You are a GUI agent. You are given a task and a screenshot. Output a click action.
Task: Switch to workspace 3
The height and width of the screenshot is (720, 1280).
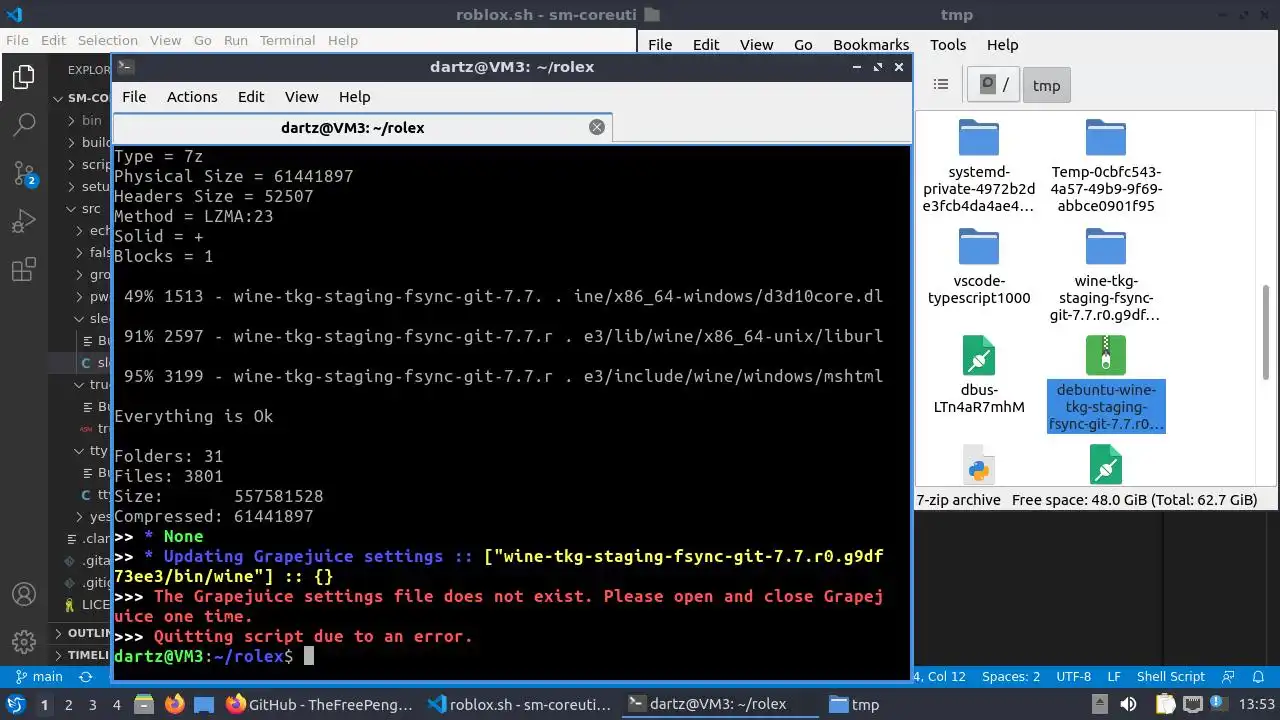click(93, 704)
